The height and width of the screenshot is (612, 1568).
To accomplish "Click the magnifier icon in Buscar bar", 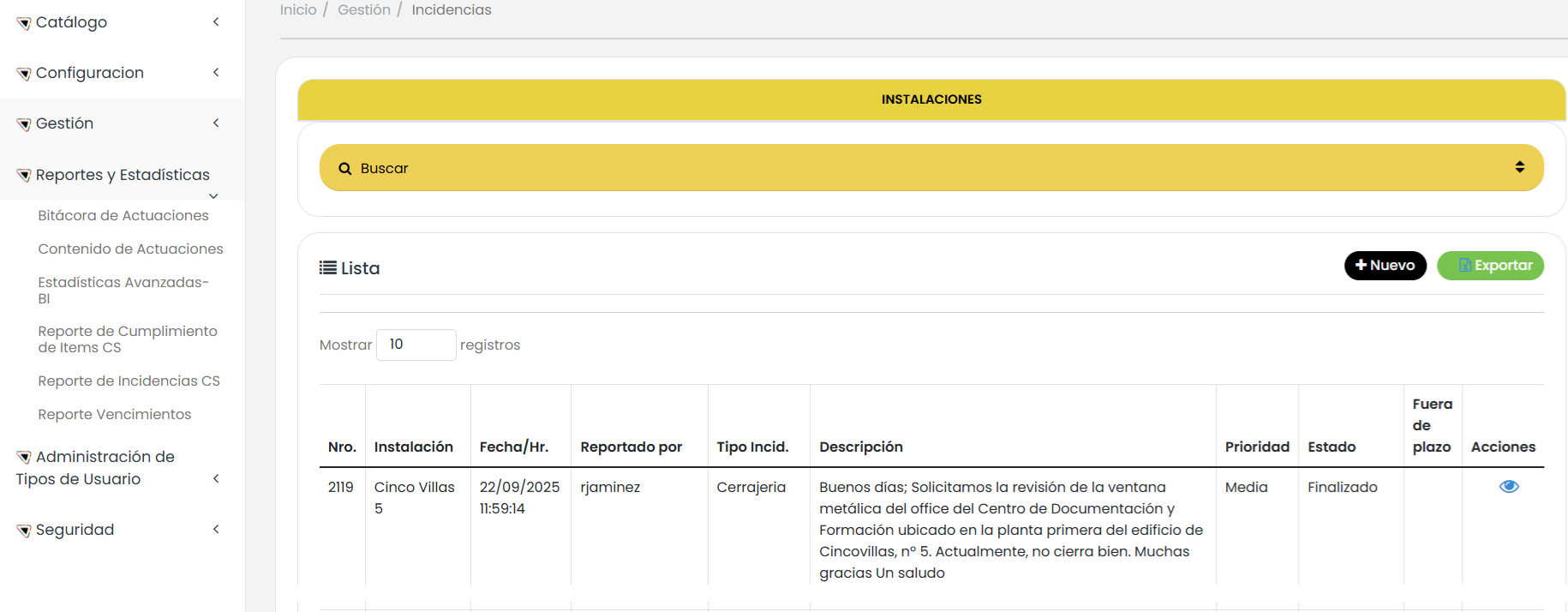I will click(345, 169).
